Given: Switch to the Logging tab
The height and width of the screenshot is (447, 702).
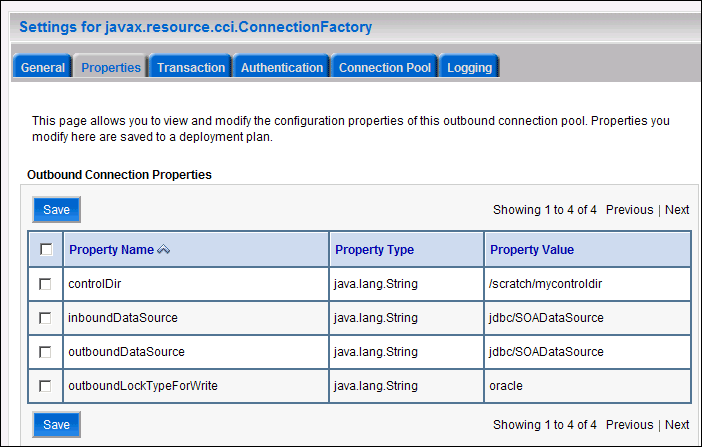Looking at the screenshot, I should click(469, 67).
